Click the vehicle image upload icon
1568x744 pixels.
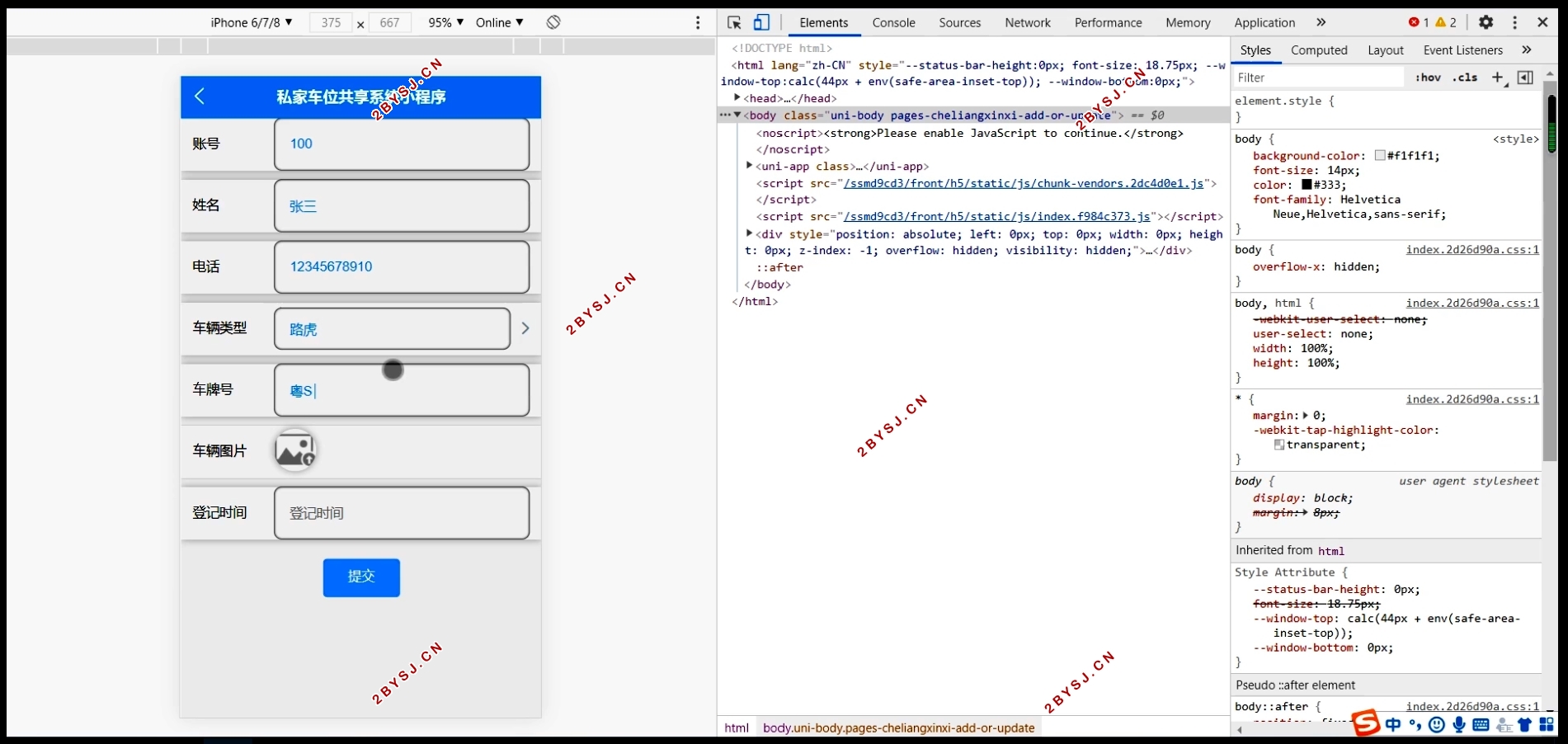(x=294, y=450)
